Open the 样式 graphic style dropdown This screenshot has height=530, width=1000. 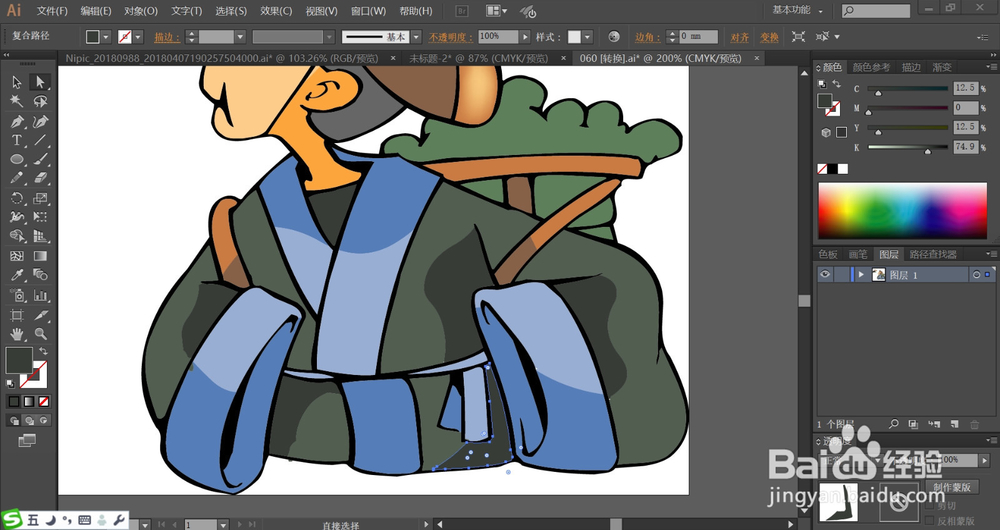tap(587, 37)
